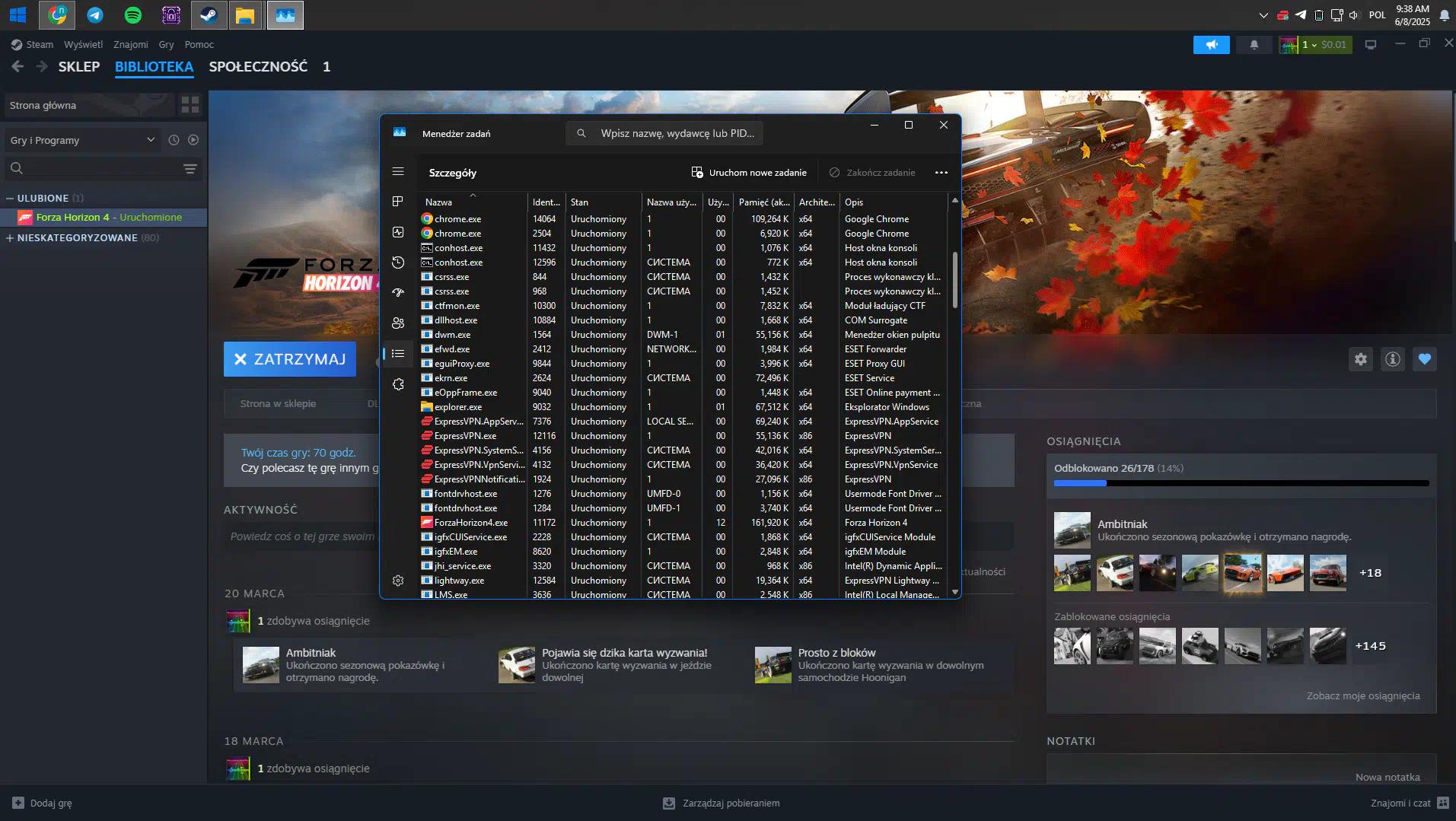Open Task Manager settings gear
1456x821 pixels.
pos(398,581)
